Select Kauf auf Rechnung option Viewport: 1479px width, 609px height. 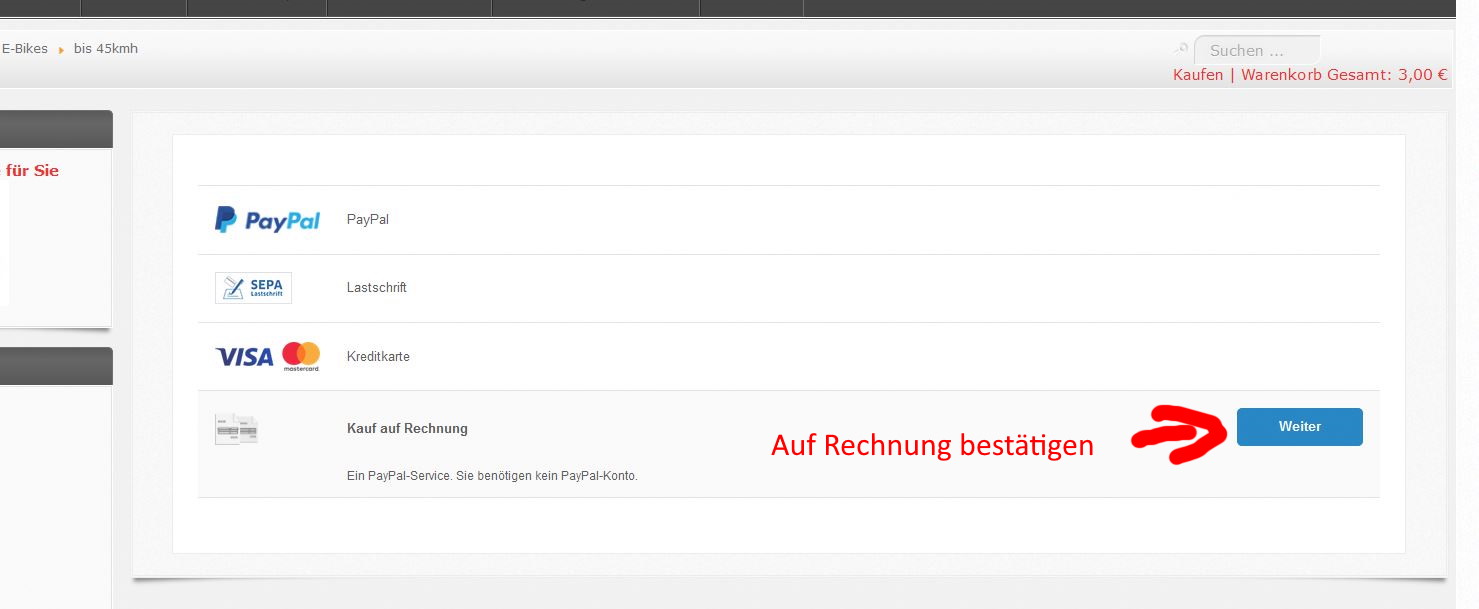[407, 429]
